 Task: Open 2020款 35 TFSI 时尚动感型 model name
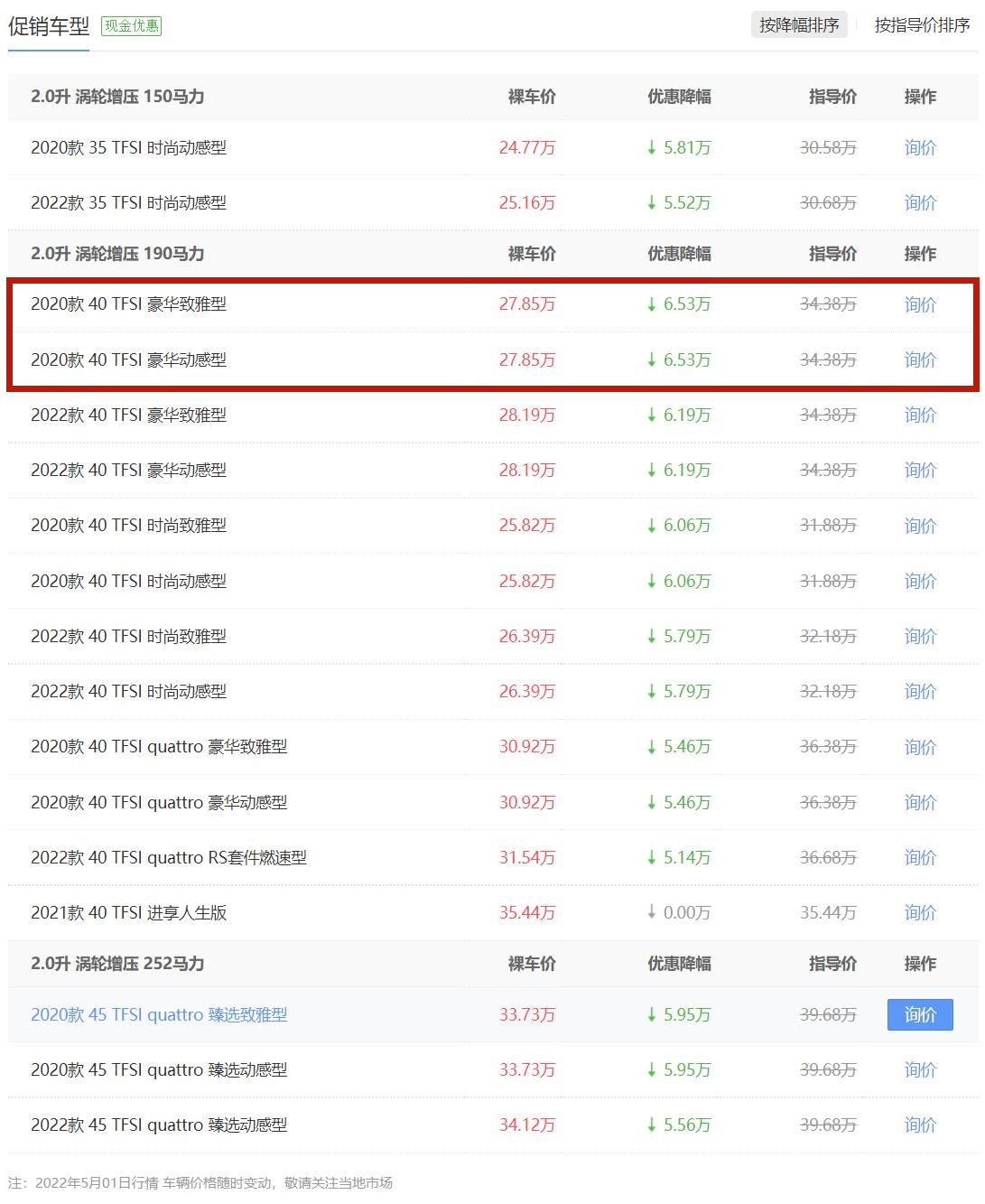(128, 148)
